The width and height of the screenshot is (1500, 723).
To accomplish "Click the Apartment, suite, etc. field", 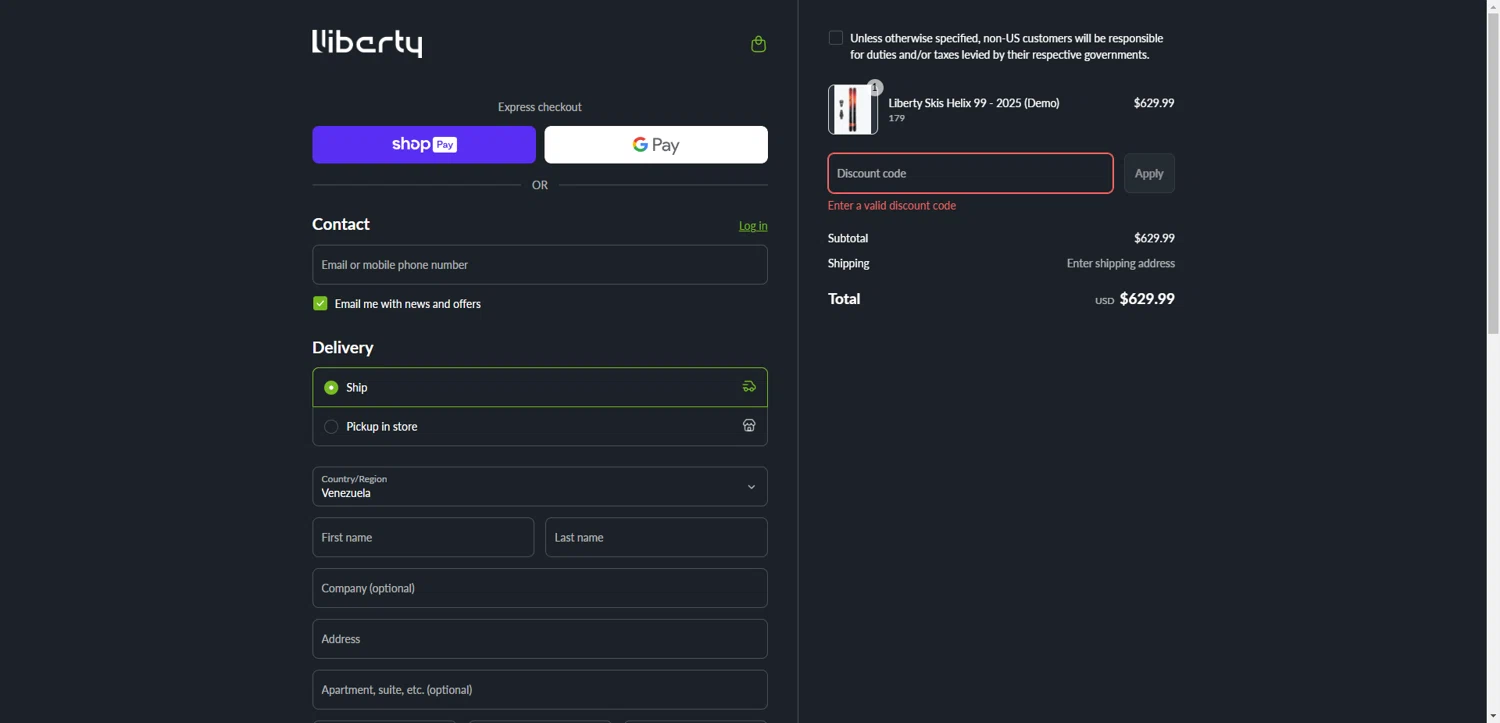I will tap(540, 690).
